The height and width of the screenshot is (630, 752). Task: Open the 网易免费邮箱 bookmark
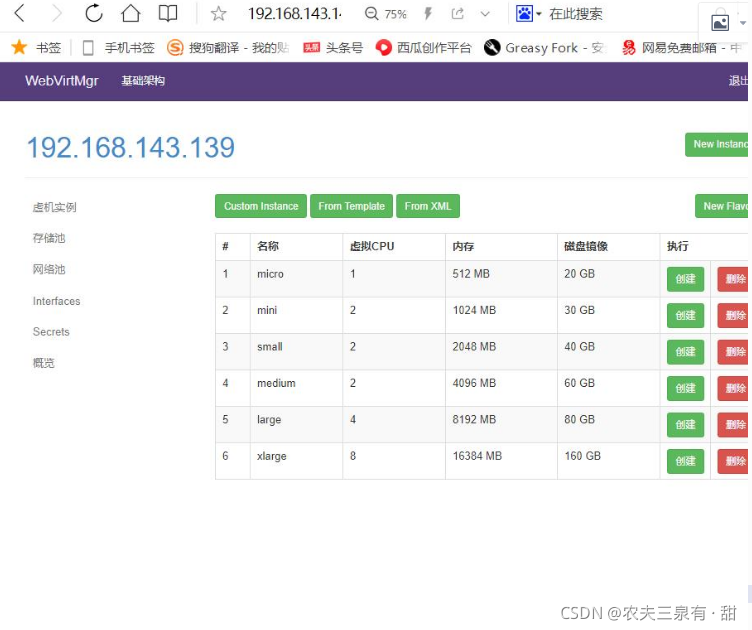tap(681, 47)
